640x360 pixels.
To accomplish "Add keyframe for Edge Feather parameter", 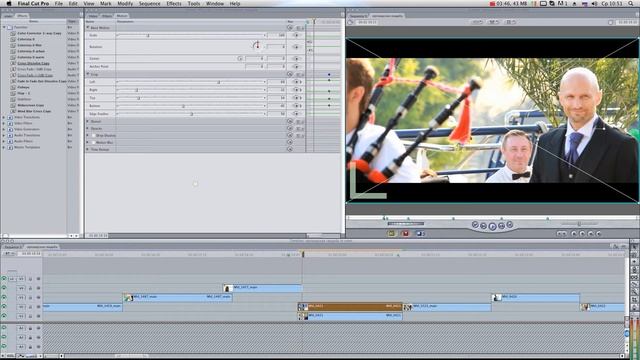I will [296, 113].
